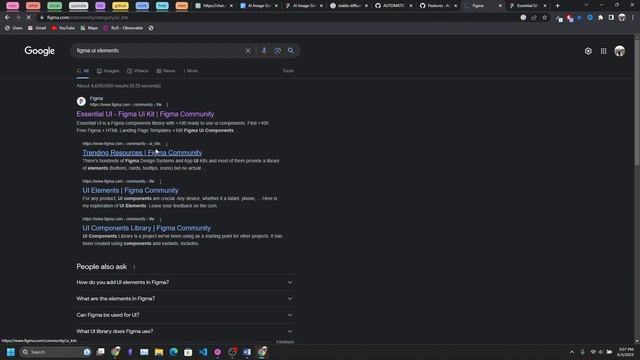Close the Figma browser tab
This screenshot has height=360, width=640.
point(500,6)
